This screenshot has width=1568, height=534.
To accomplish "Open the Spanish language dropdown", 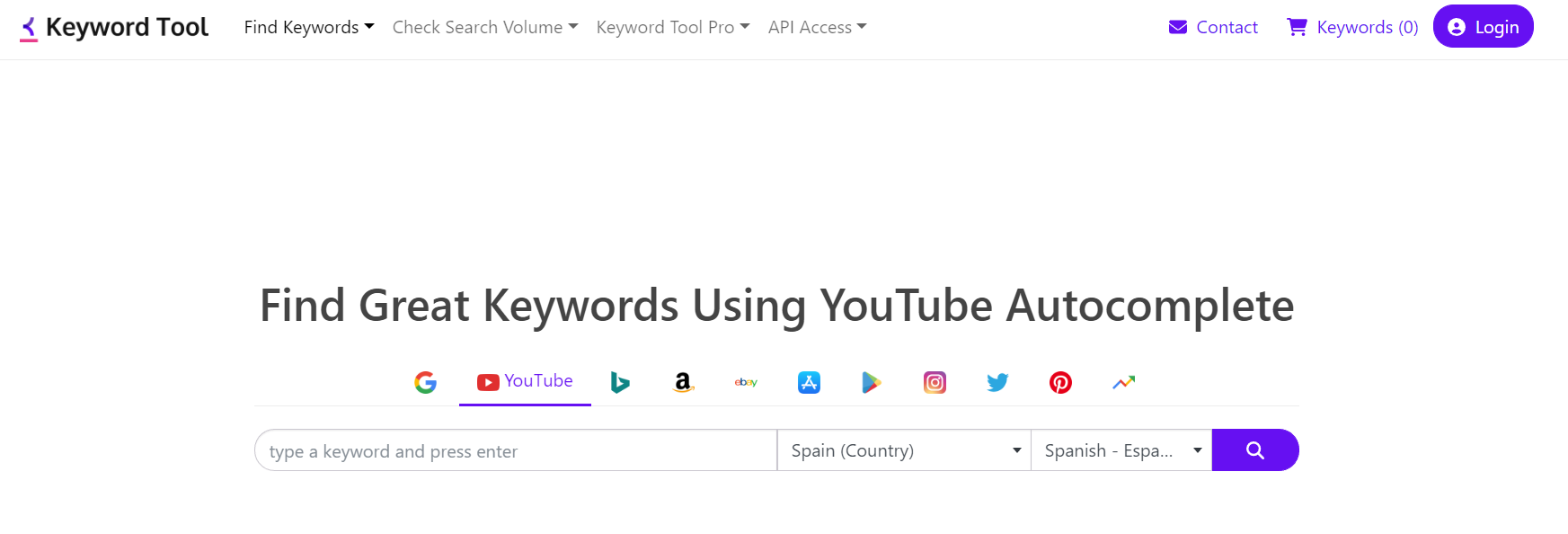I will click(1121, 450).
